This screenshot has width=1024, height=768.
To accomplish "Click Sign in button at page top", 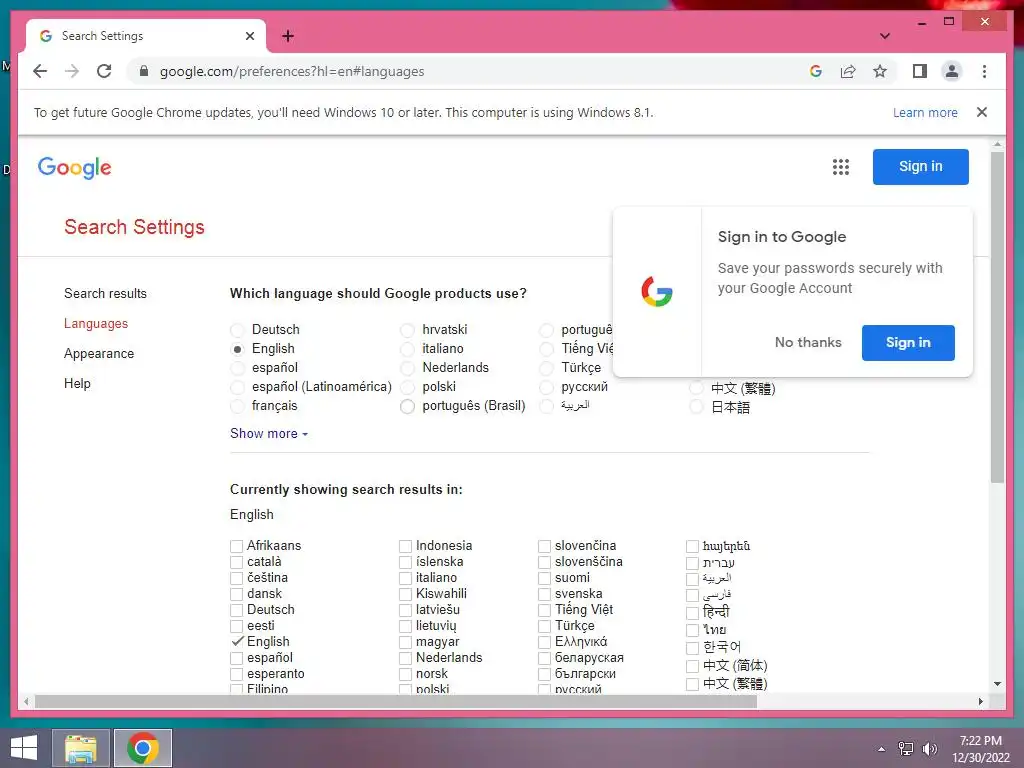I will coord(920,167).
